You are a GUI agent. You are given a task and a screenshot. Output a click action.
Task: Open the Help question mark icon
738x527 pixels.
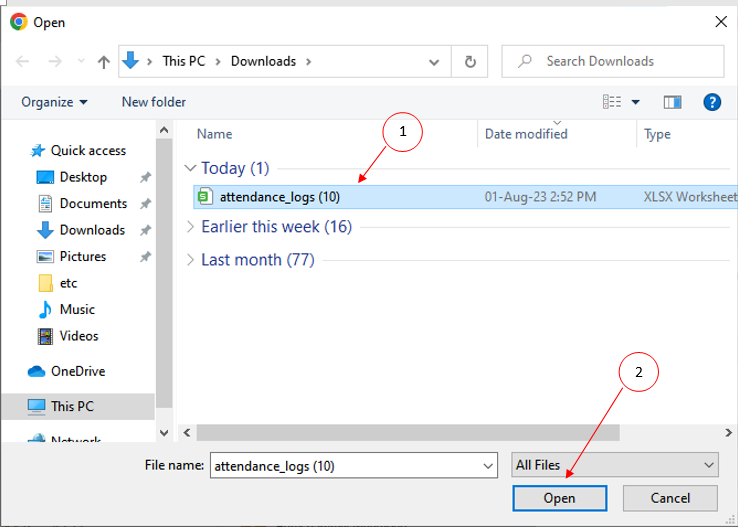tap(712, 102)
